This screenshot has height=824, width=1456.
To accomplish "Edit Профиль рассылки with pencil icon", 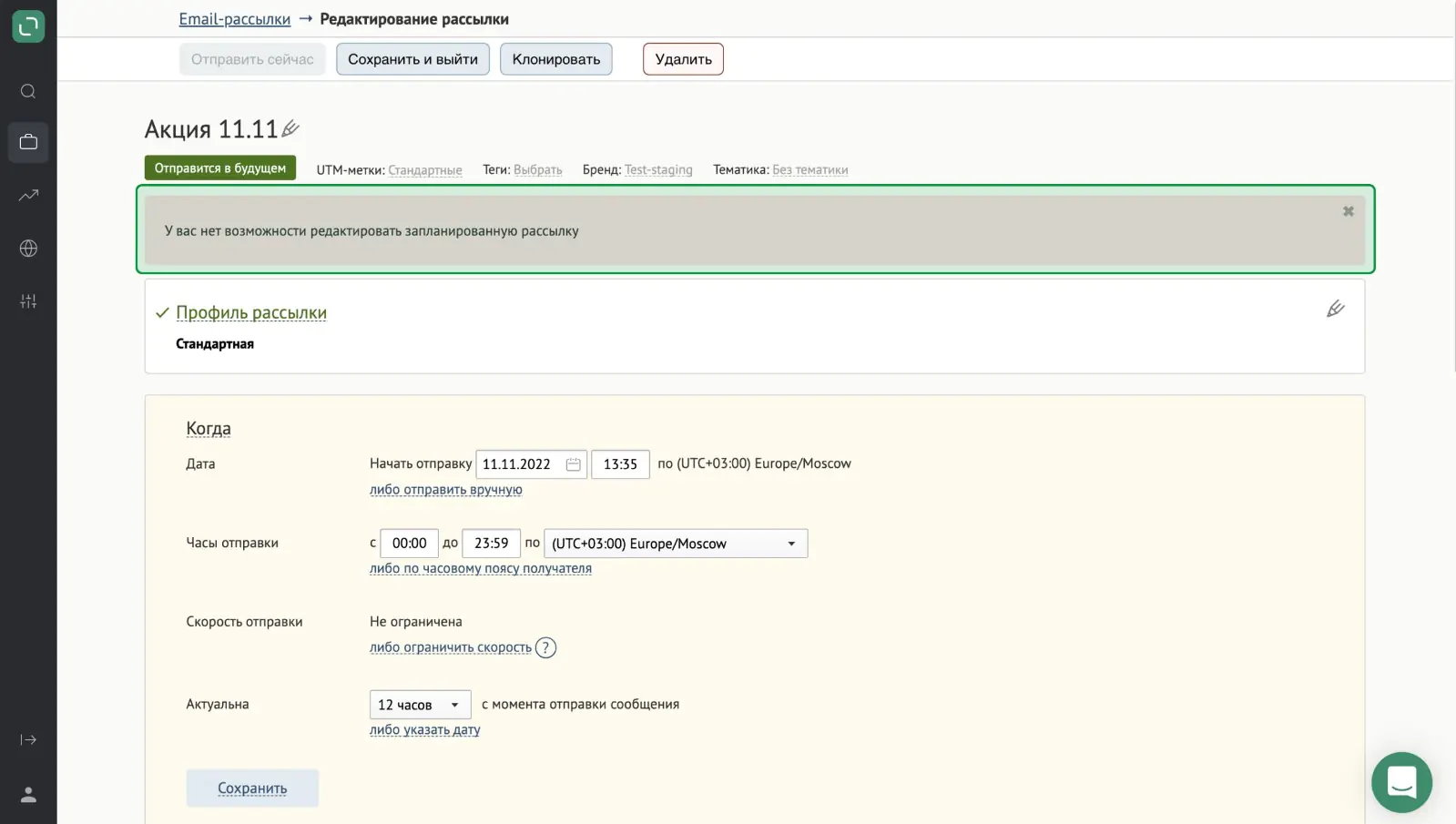I will (x=1335, y=309).
